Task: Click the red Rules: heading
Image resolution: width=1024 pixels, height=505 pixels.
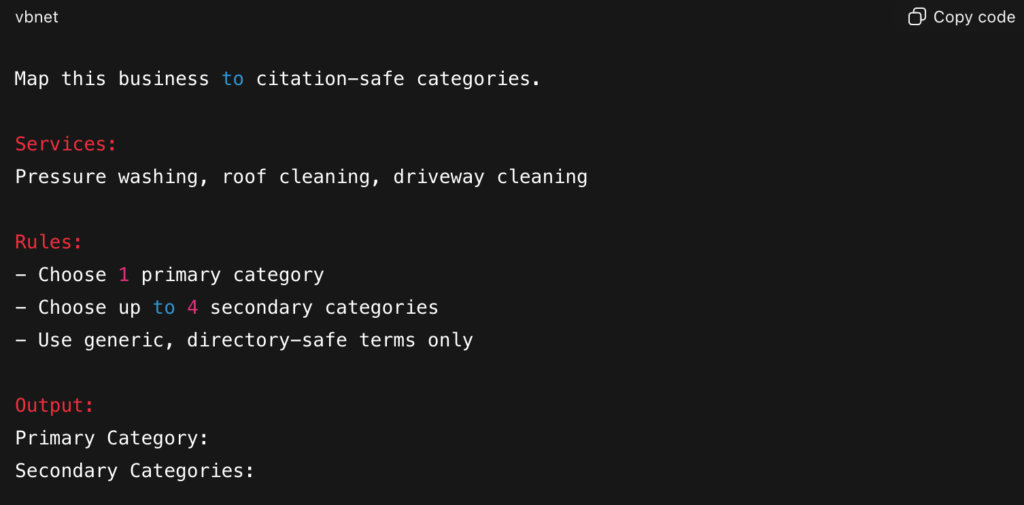Action: coord(49,242)
